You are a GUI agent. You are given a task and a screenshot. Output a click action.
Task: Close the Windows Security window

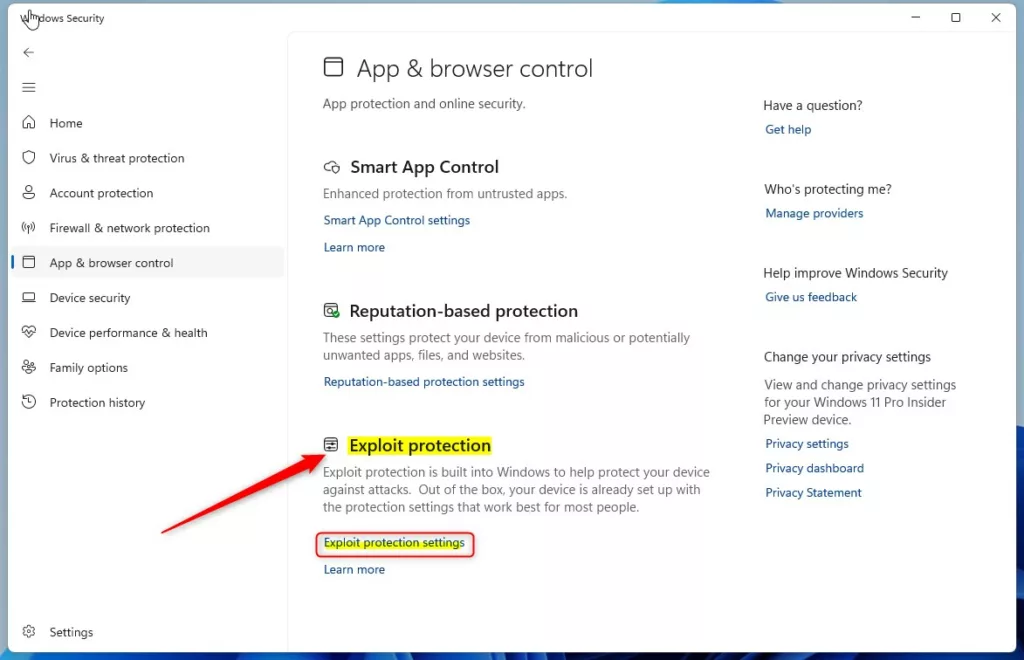[x=995, y=18]
